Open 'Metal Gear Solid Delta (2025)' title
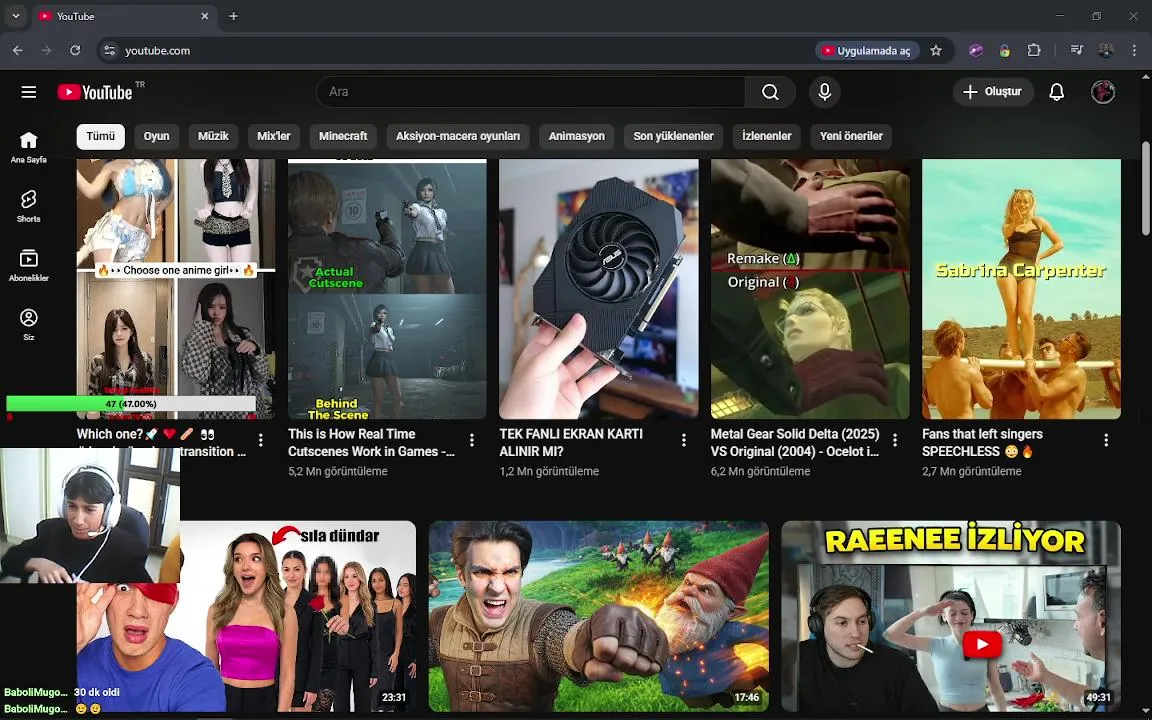Screen dimensions: 1152x720 click(x=795, y=443)
